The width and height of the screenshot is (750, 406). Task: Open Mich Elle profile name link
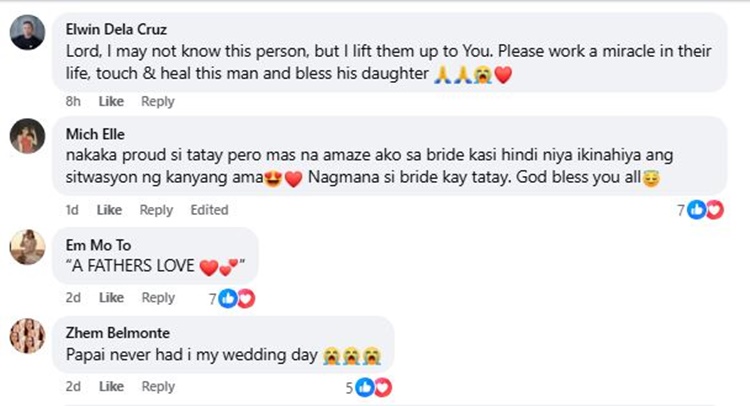[94, 132]
